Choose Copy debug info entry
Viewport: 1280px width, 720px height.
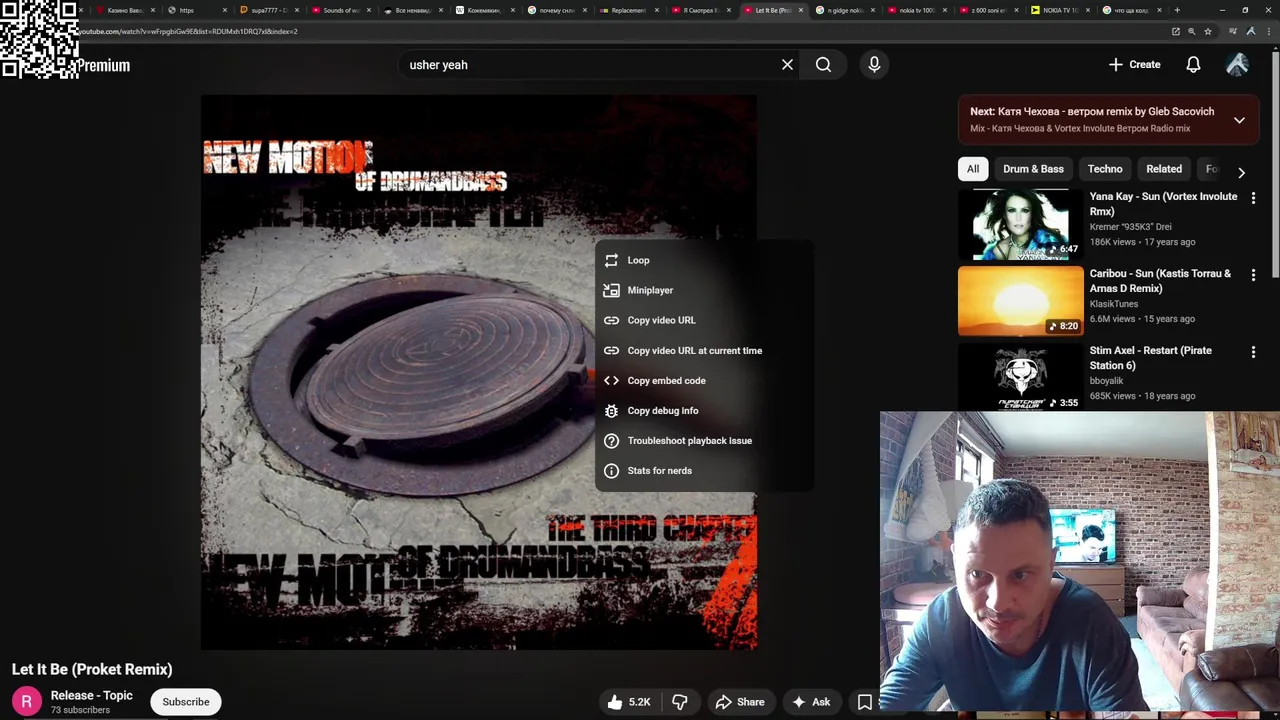703,410
